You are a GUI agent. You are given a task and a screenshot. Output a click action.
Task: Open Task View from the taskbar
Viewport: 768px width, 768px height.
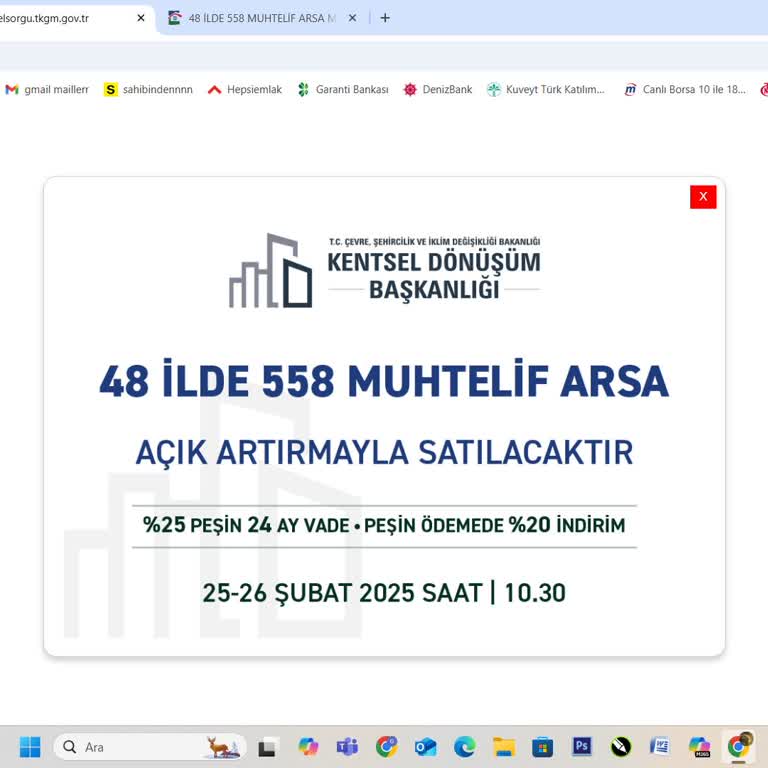(267, 747)
